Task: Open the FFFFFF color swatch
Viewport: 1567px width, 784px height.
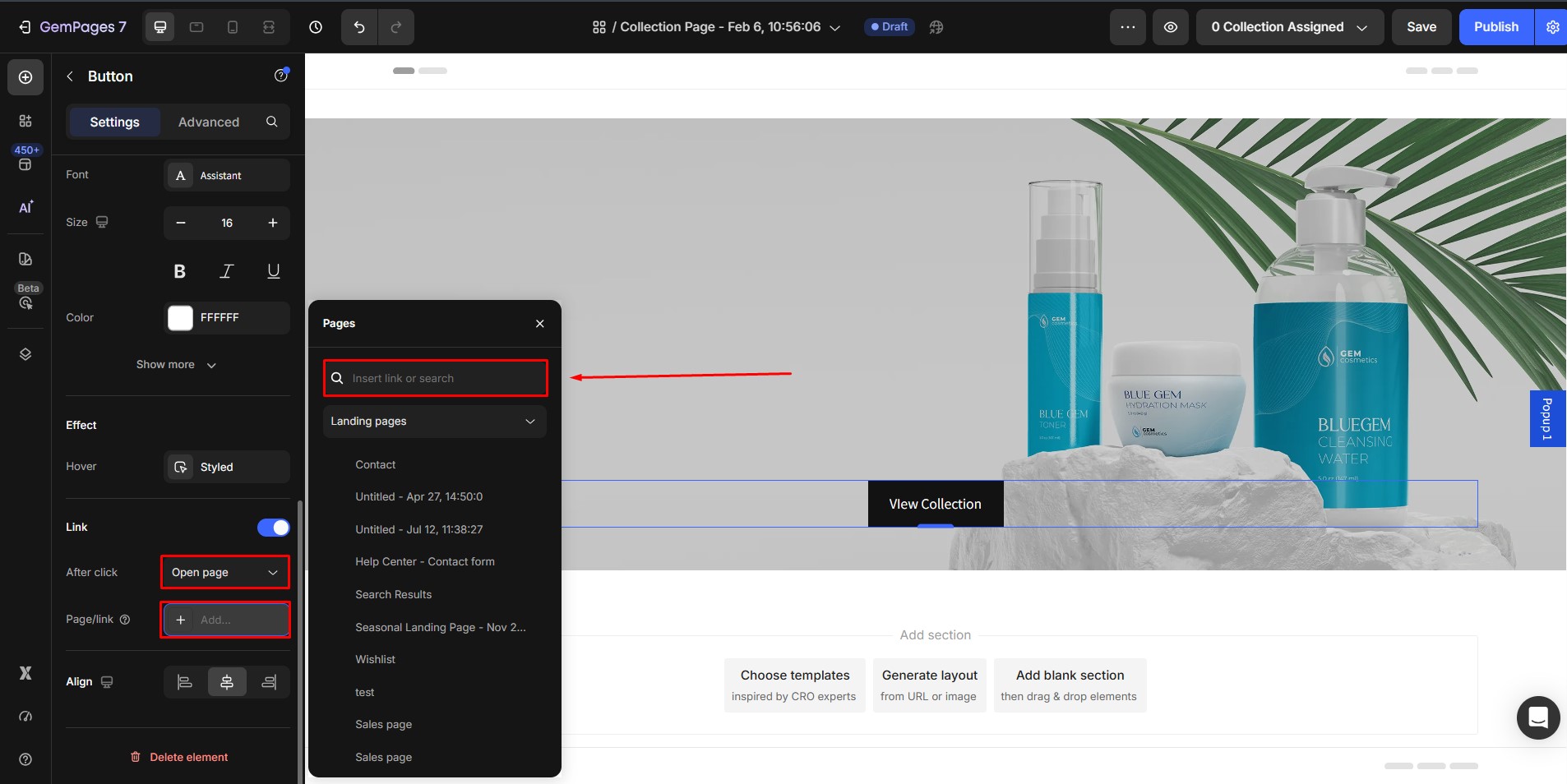Action: pos(180,318)
